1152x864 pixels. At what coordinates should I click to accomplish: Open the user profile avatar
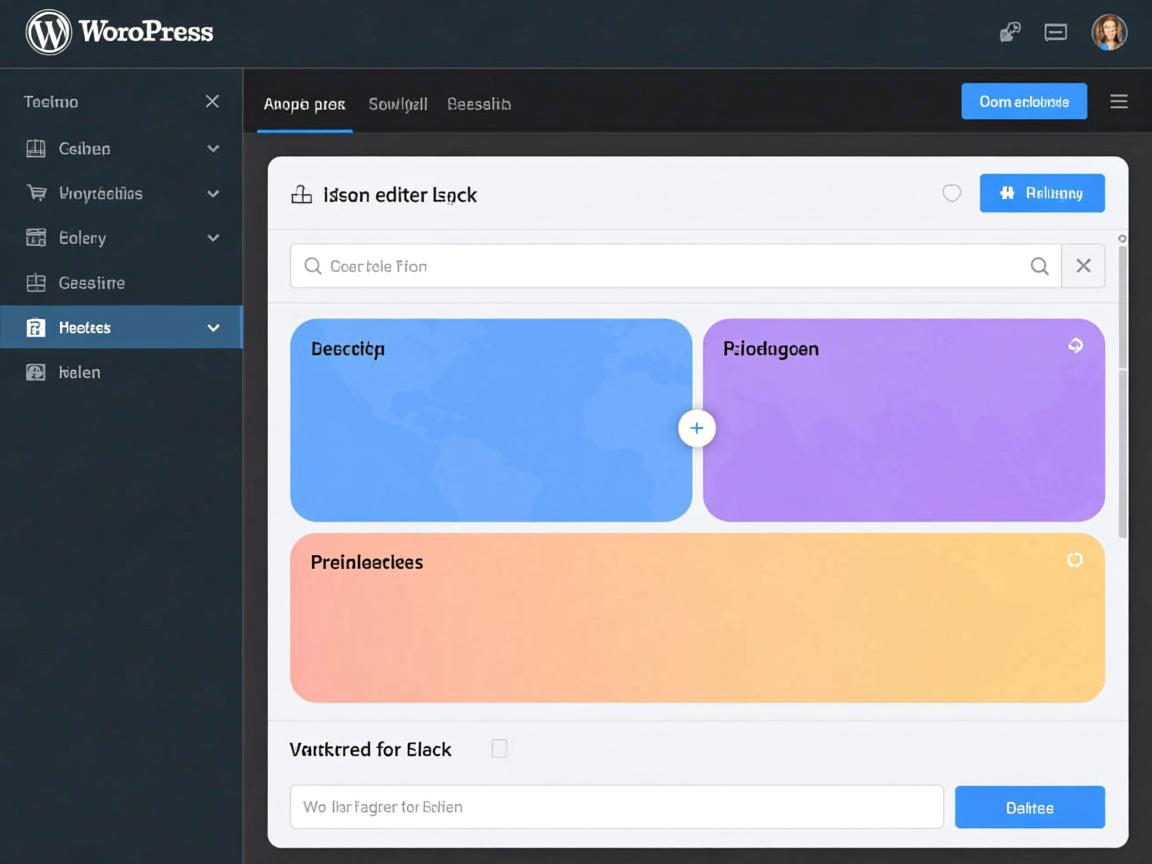click(1108, 32)
